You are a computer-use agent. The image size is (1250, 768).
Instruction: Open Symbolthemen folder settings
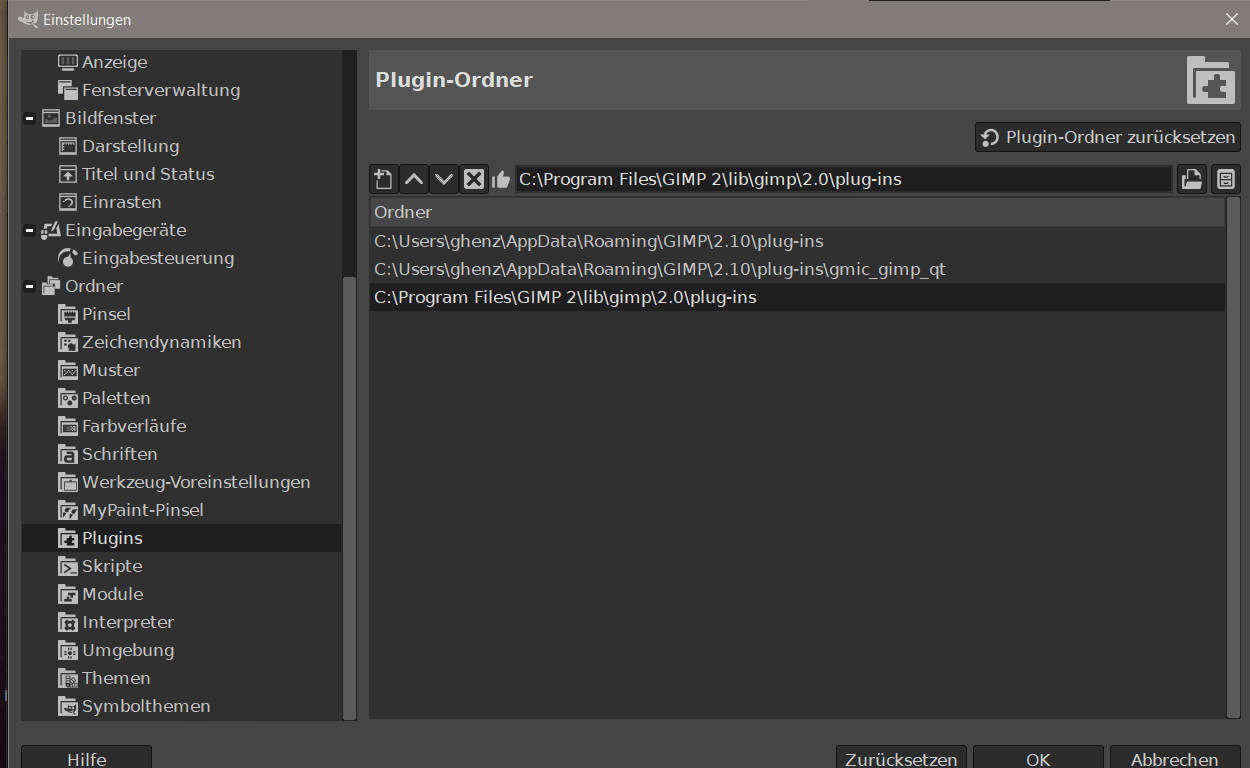(146, 706)
